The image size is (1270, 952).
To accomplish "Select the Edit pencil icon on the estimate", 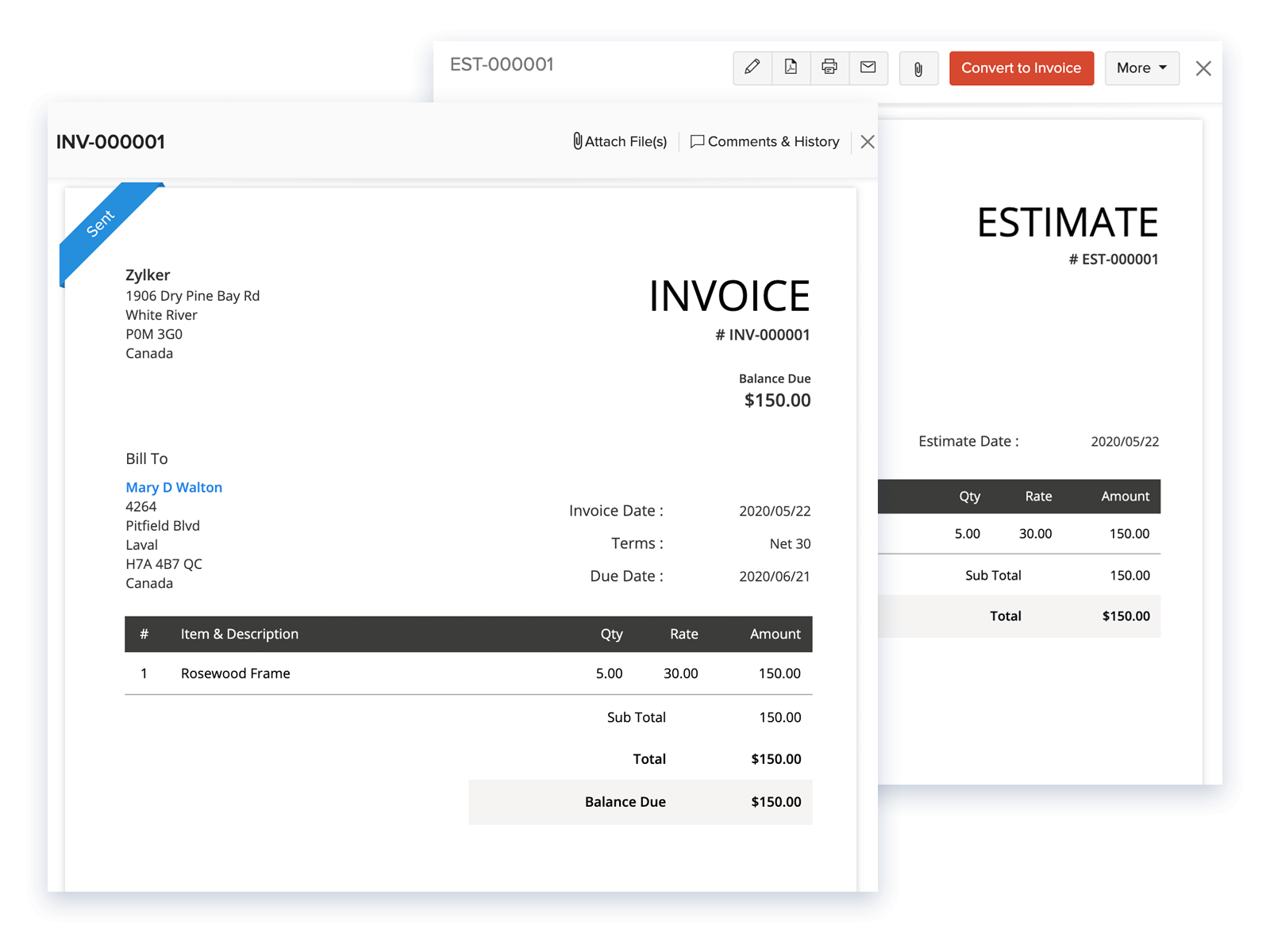I will tap(752, 68).
